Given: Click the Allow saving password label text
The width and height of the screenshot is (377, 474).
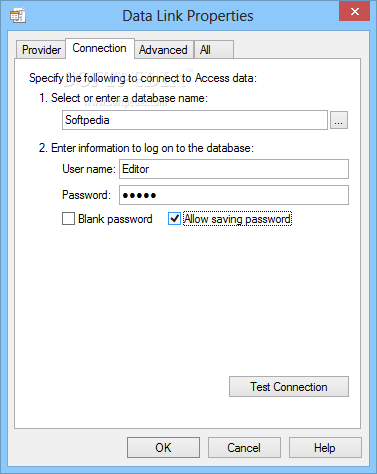Looking at the screenshot, I should [237, 219].
